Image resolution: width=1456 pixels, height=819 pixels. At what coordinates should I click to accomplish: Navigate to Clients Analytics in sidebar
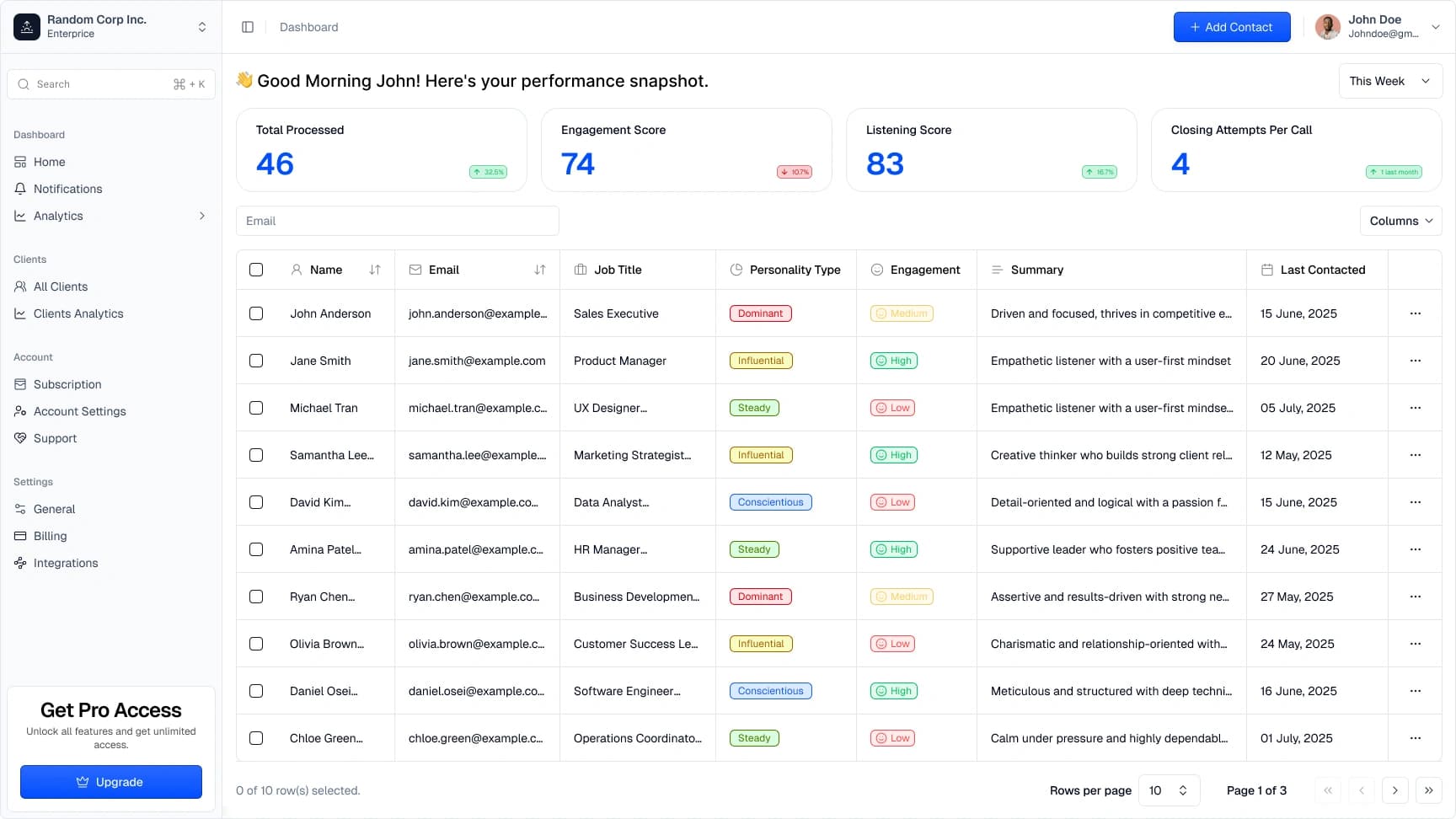pyautogui.click(x=78, y=313)
